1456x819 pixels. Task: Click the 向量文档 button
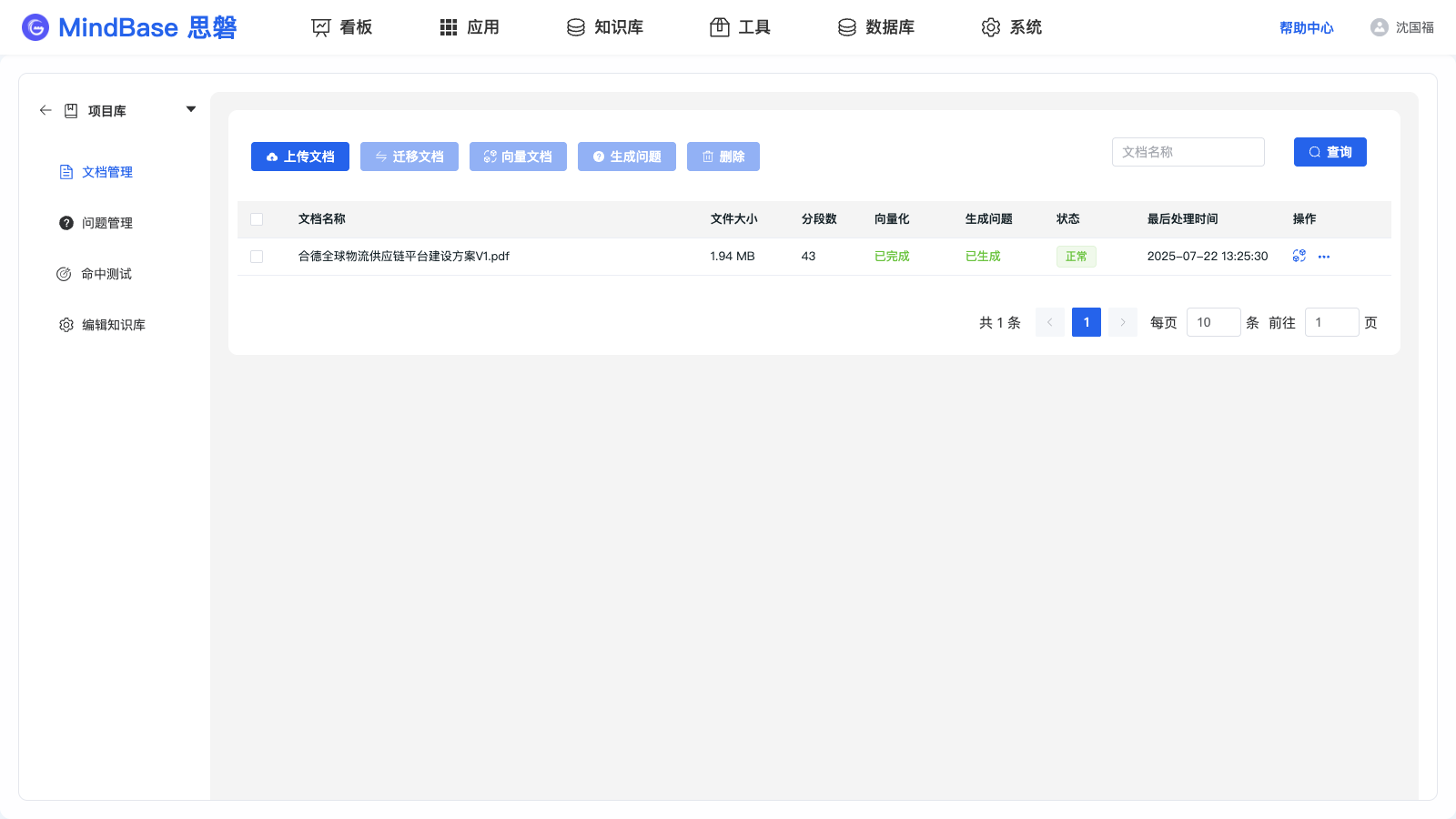(518, 157)
